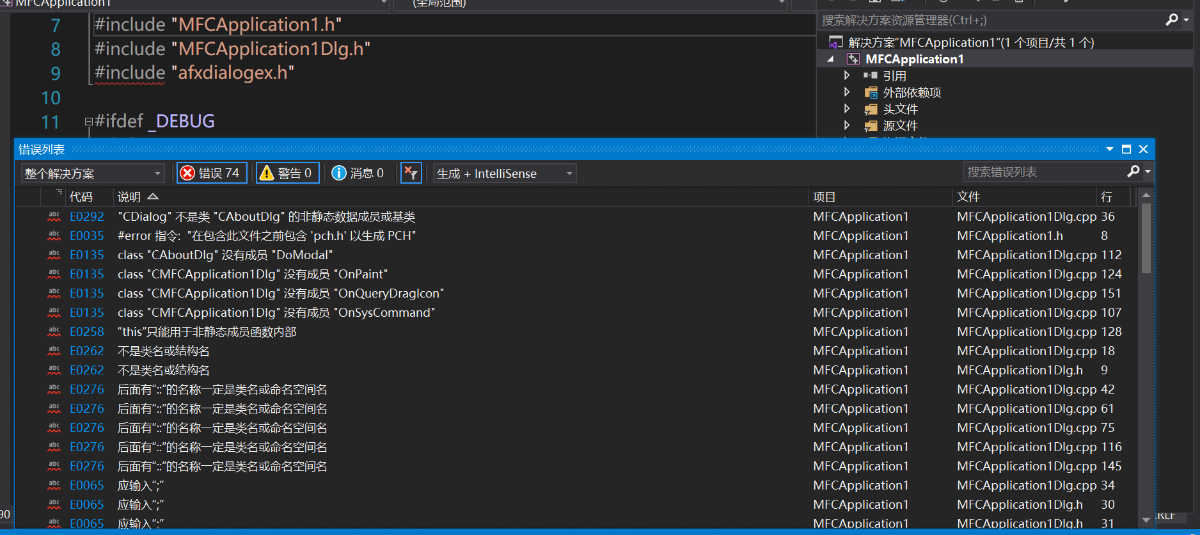Click the MFCApplication1.h file cell
This screenshot has height=535, width=1200.
(1010, 235)
